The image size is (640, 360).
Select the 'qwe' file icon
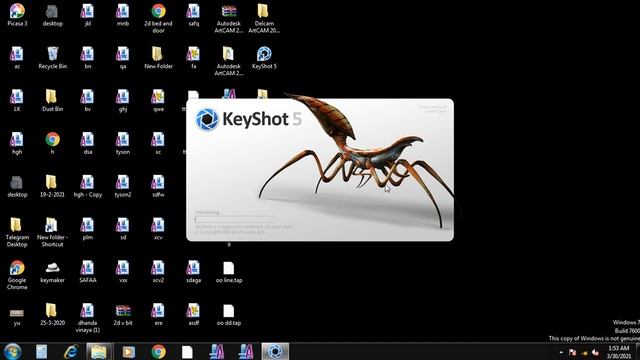click(158, 100)
